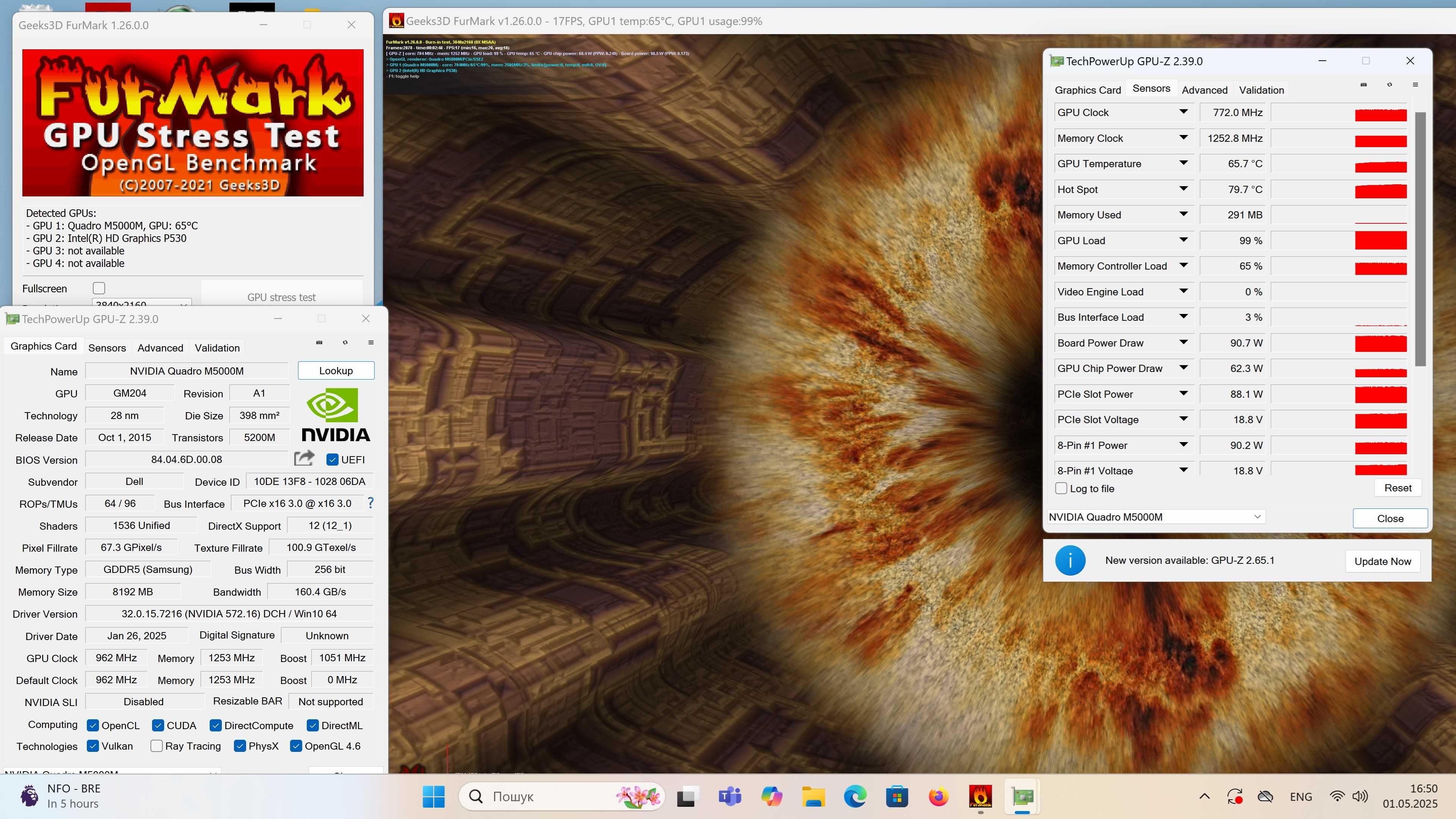Click the blue info icon in update notification

[1070, 561]
